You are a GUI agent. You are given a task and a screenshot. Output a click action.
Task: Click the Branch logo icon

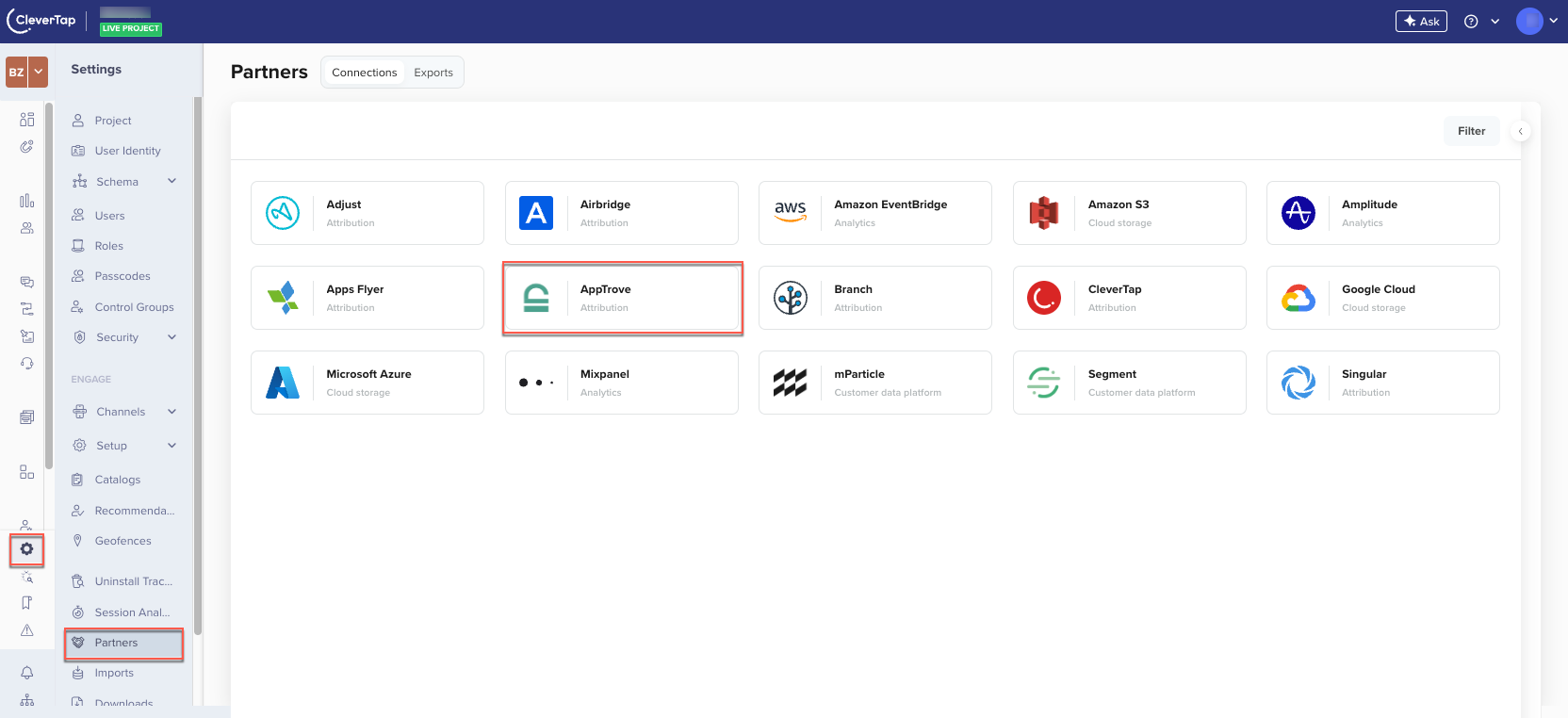pos(791,298)
